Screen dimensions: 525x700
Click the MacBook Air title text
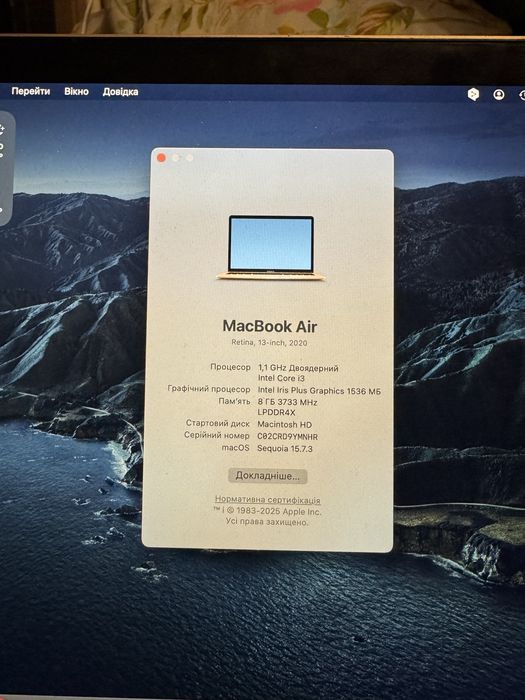pyautogui.click(x=270, y=326)
